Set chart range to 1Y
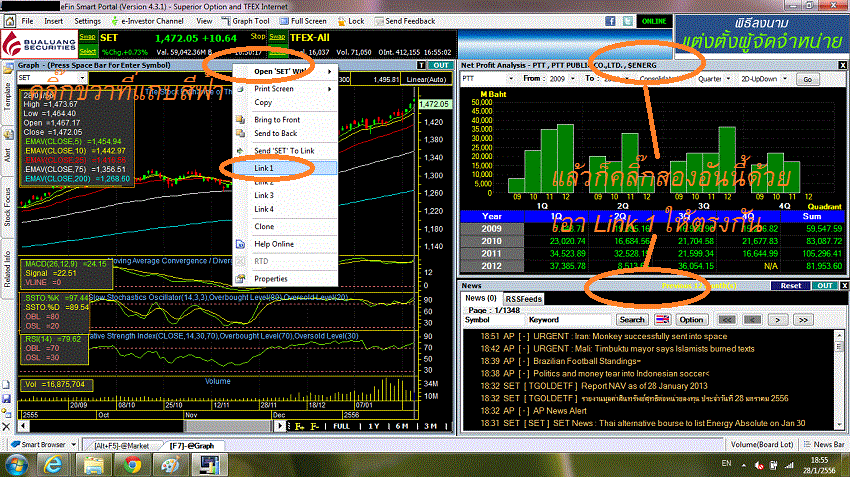 point(374,426)
